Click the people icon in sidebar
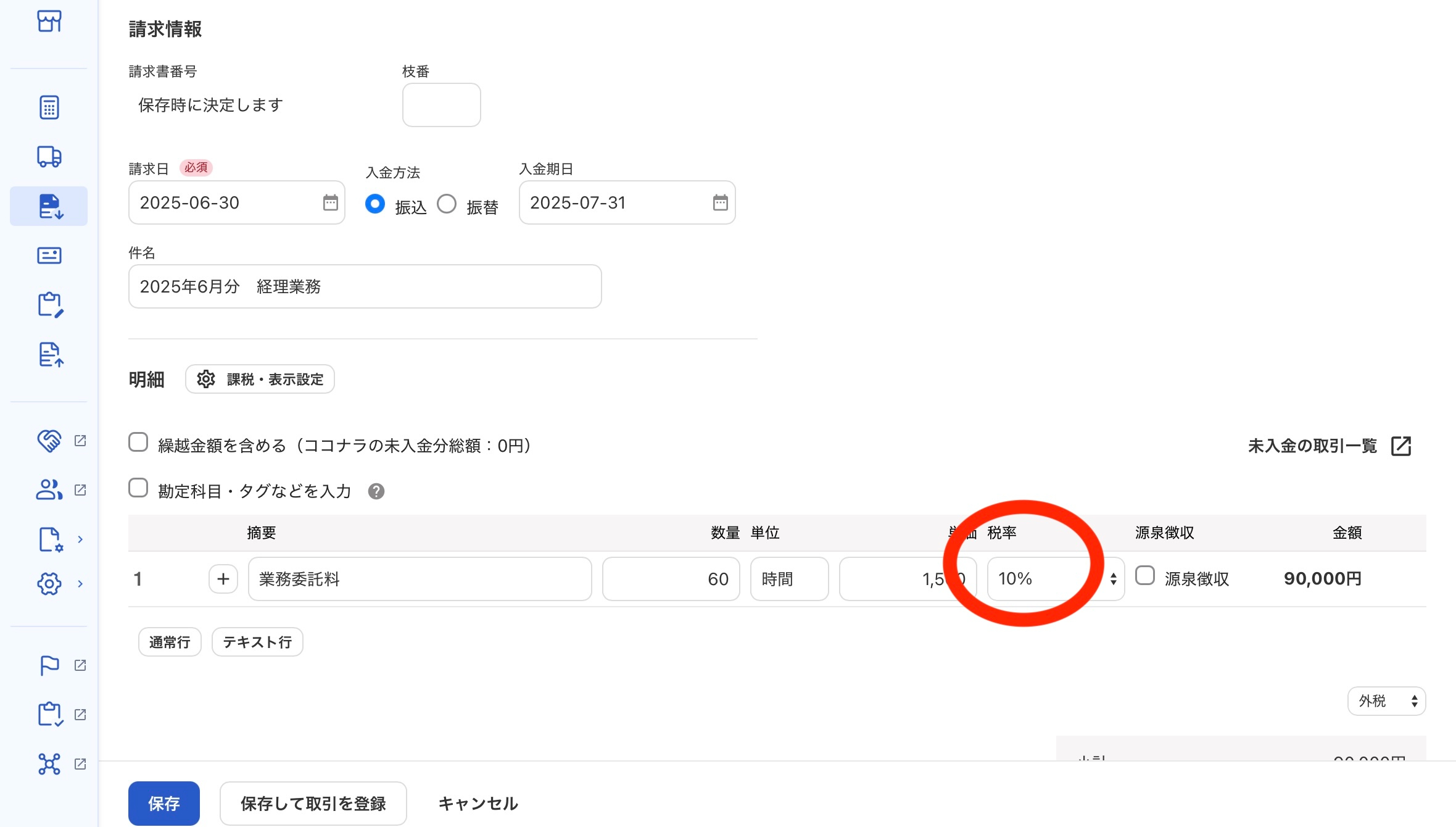This screenshot has height=827, width=1456. pyautogui.click(x=49, y=490)
